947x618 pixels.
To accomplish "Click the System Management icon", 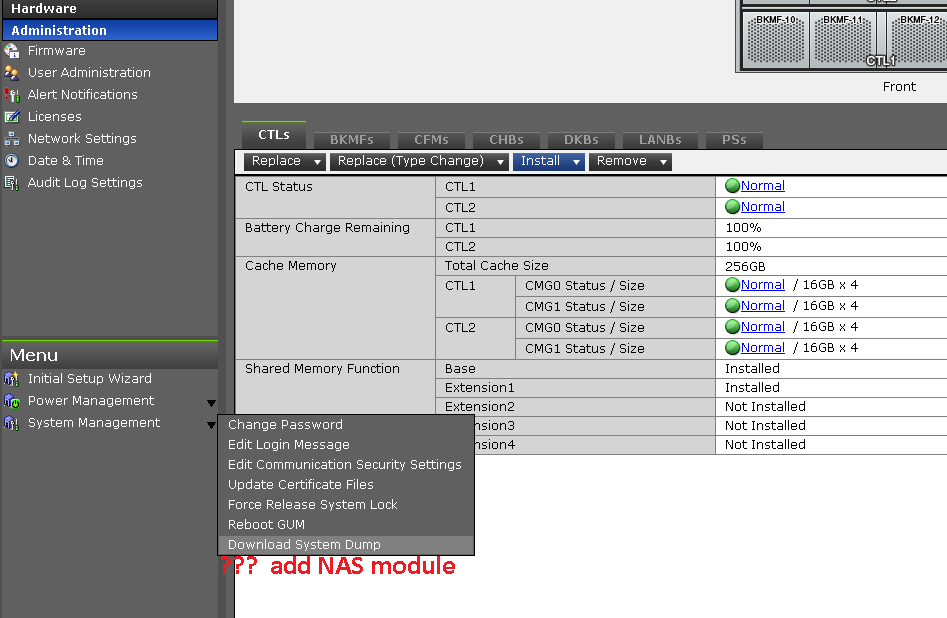I will click(11, 423).
